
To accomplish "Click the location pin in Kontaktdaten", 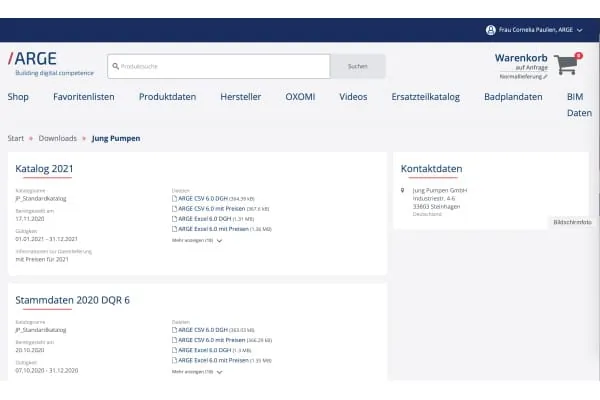I will tap(402, 190).
